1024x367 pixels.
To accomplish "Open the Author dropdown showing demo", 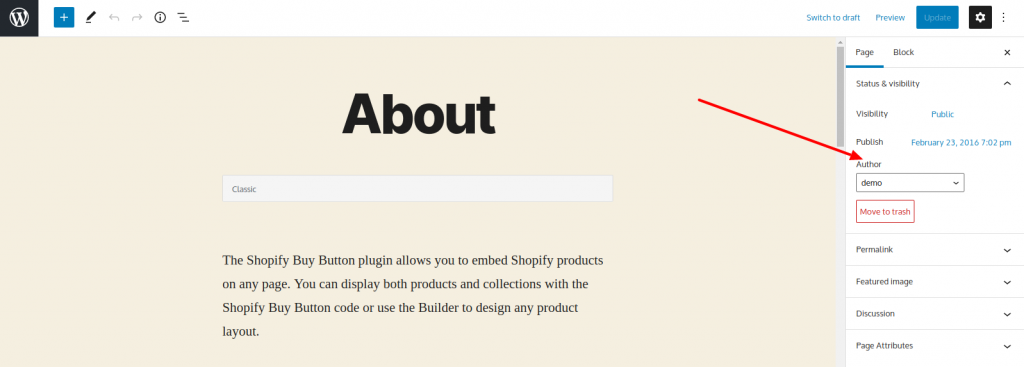I will [910, 183].
